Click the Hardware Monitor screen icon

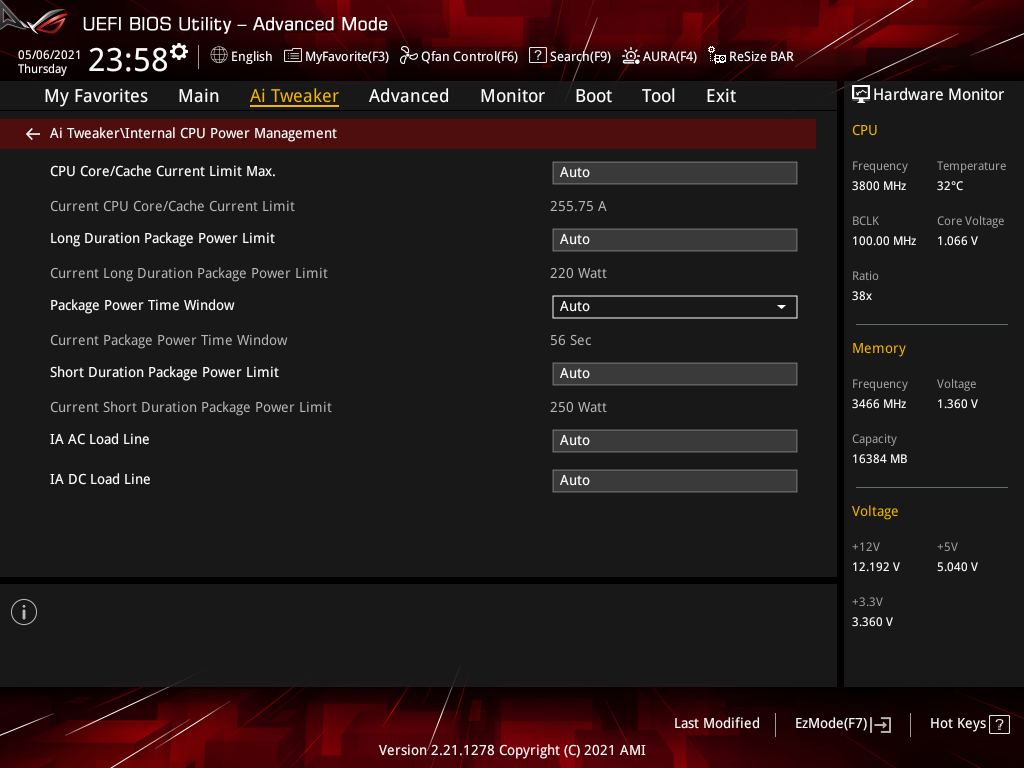coord(861,95)
